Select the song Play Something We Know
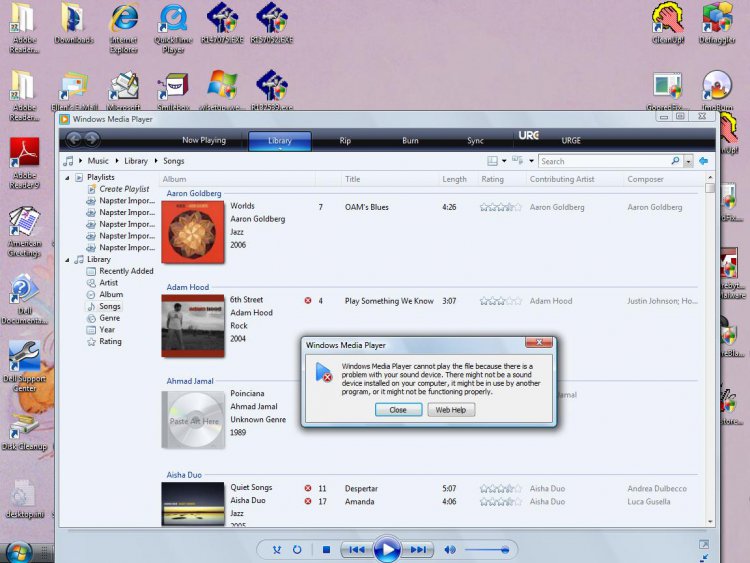The width and height of the screenshot is (750, 563). [x=389, y=301]
